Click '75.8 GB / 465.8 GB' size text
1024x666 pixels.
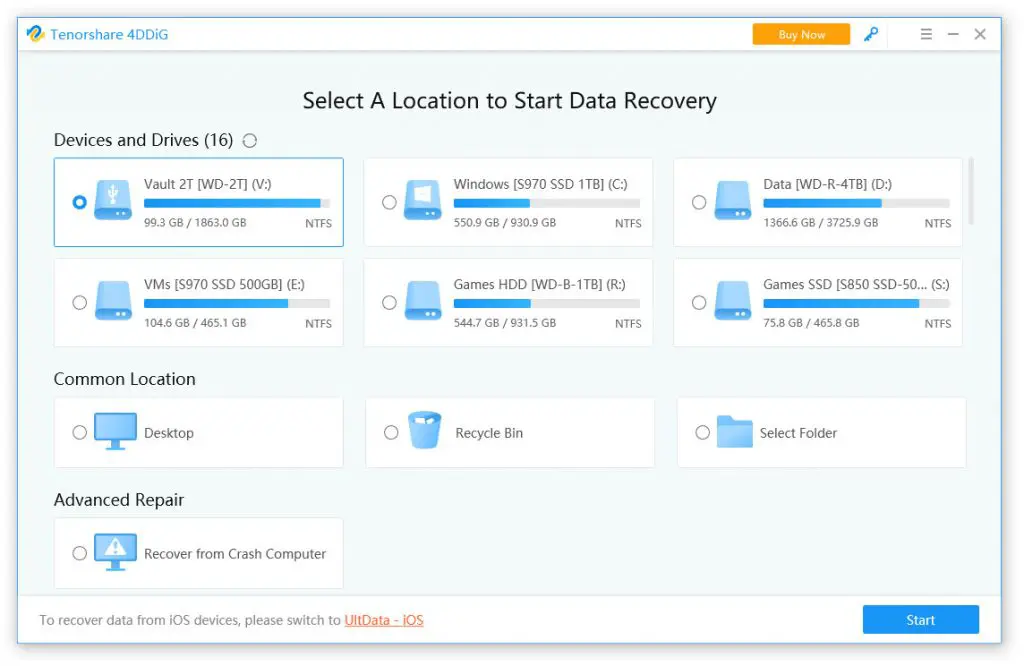811,323
